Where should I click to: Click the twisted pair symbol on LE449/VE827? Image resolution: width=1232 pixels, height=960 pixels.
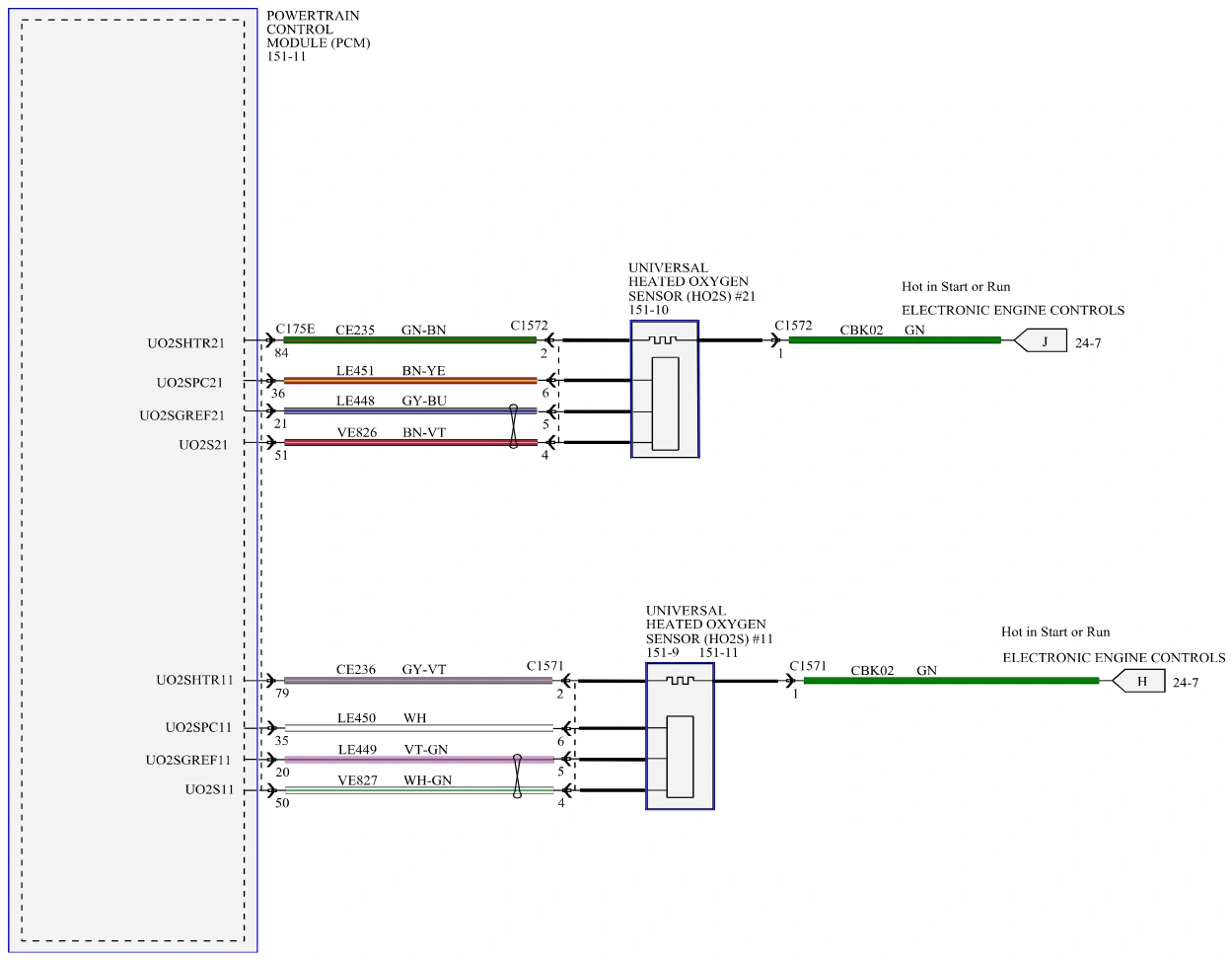[517, 775]
